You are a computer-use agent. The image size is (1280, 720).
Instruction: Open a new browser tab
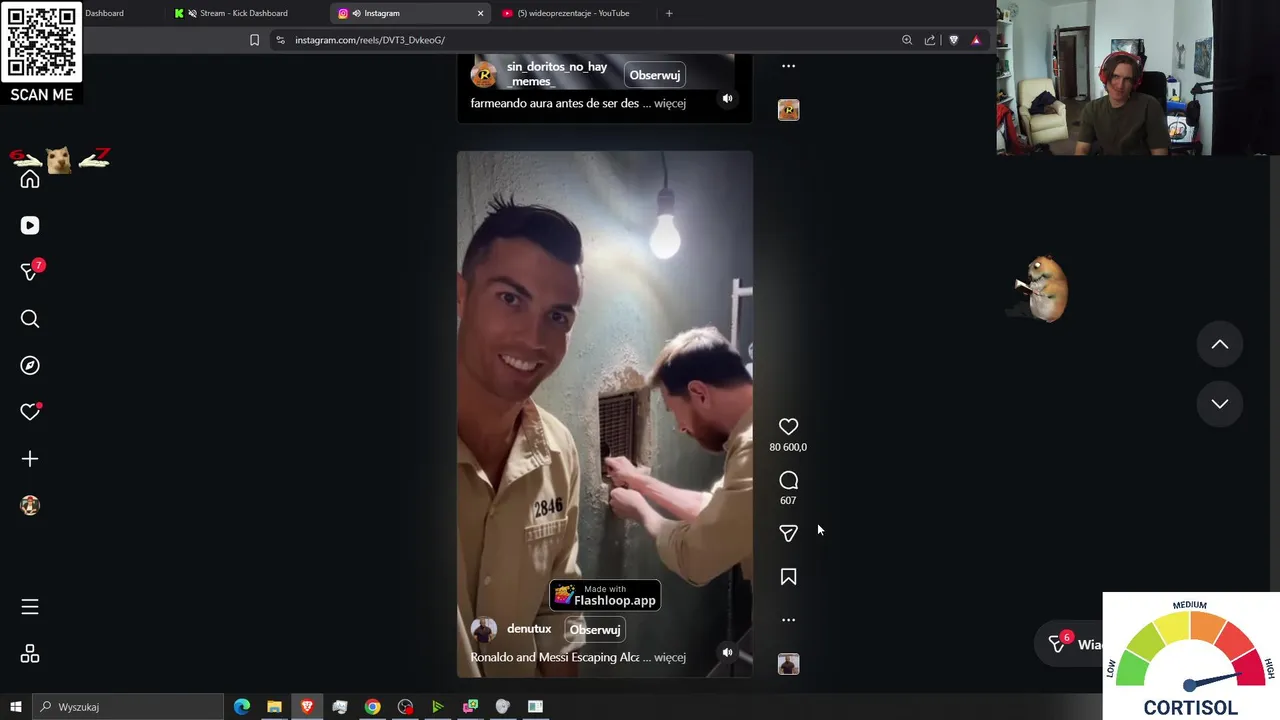[x=669, y=13]
